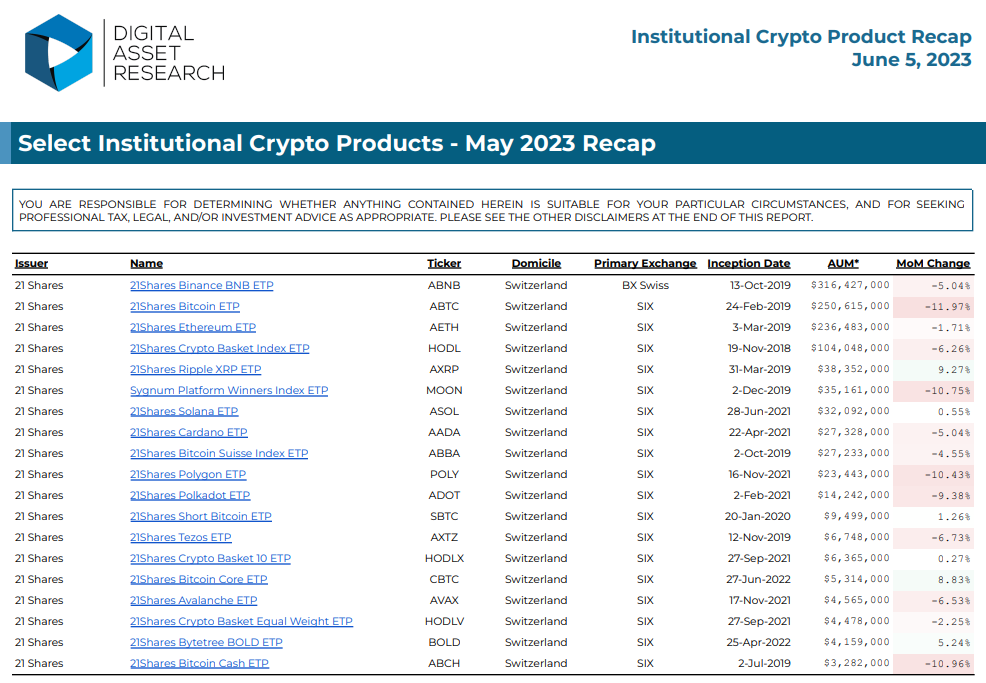This screenshot has width=986, height=683.
Task: Open the 21Shares Tezos ETP link
Action: pos(180,537)
